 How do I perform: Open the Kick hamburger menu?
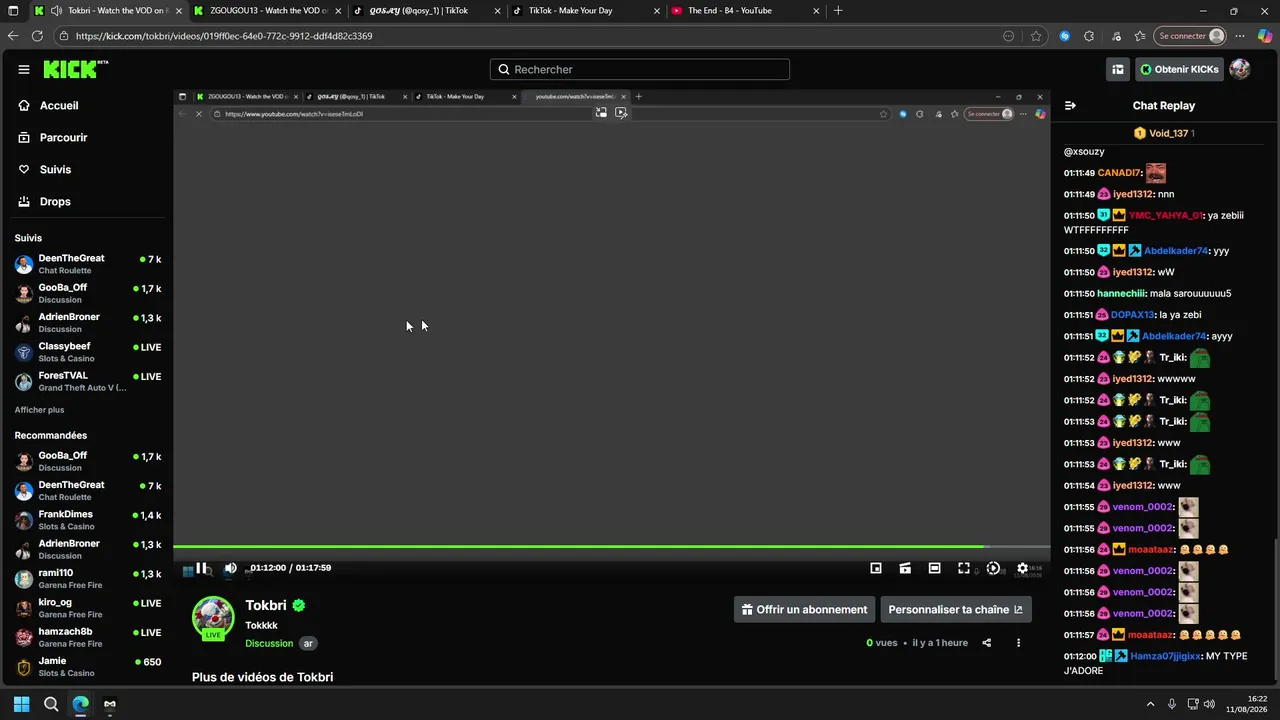[24, 69]
